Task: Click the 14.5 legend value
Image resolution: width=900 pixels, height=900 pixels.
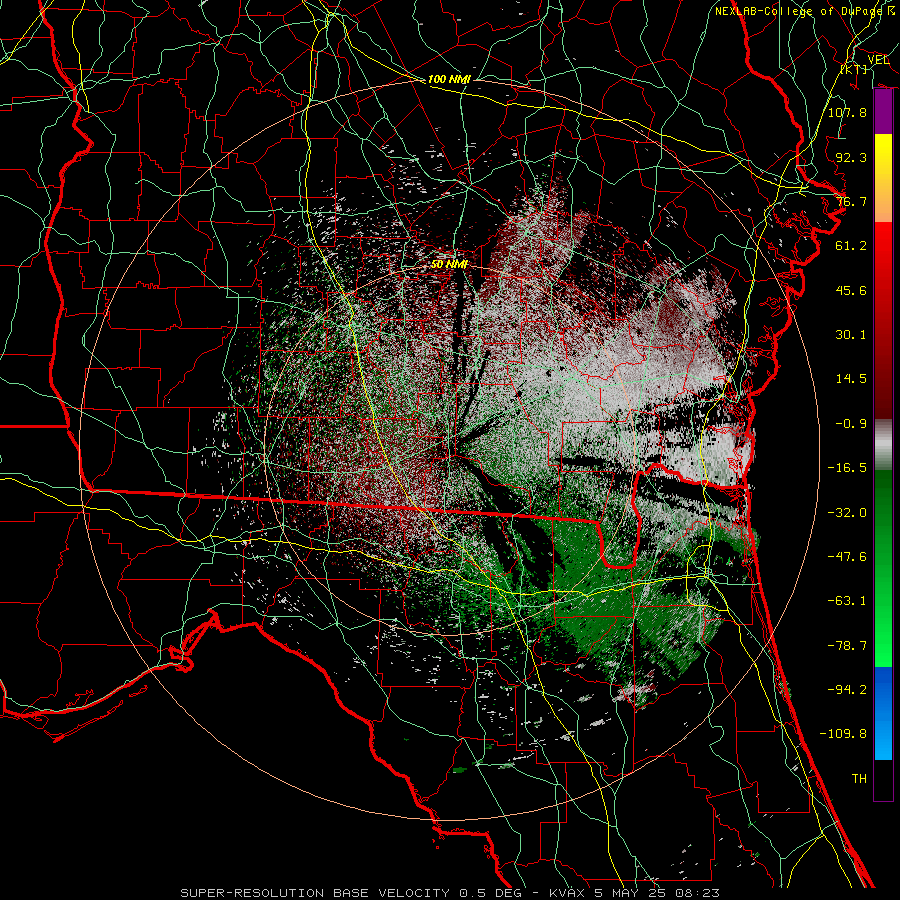Action: pos(851,379)
